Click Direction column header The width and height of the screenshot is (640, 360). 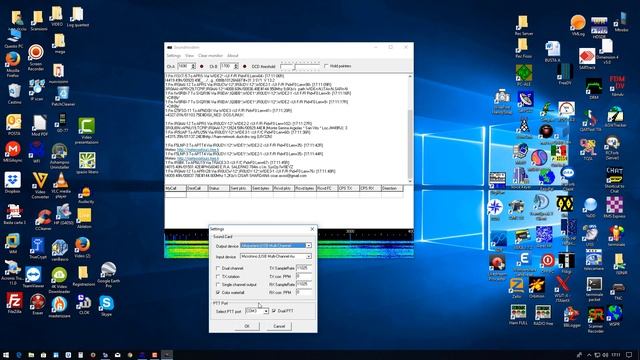pyautogui.click(x=392, y=188)
